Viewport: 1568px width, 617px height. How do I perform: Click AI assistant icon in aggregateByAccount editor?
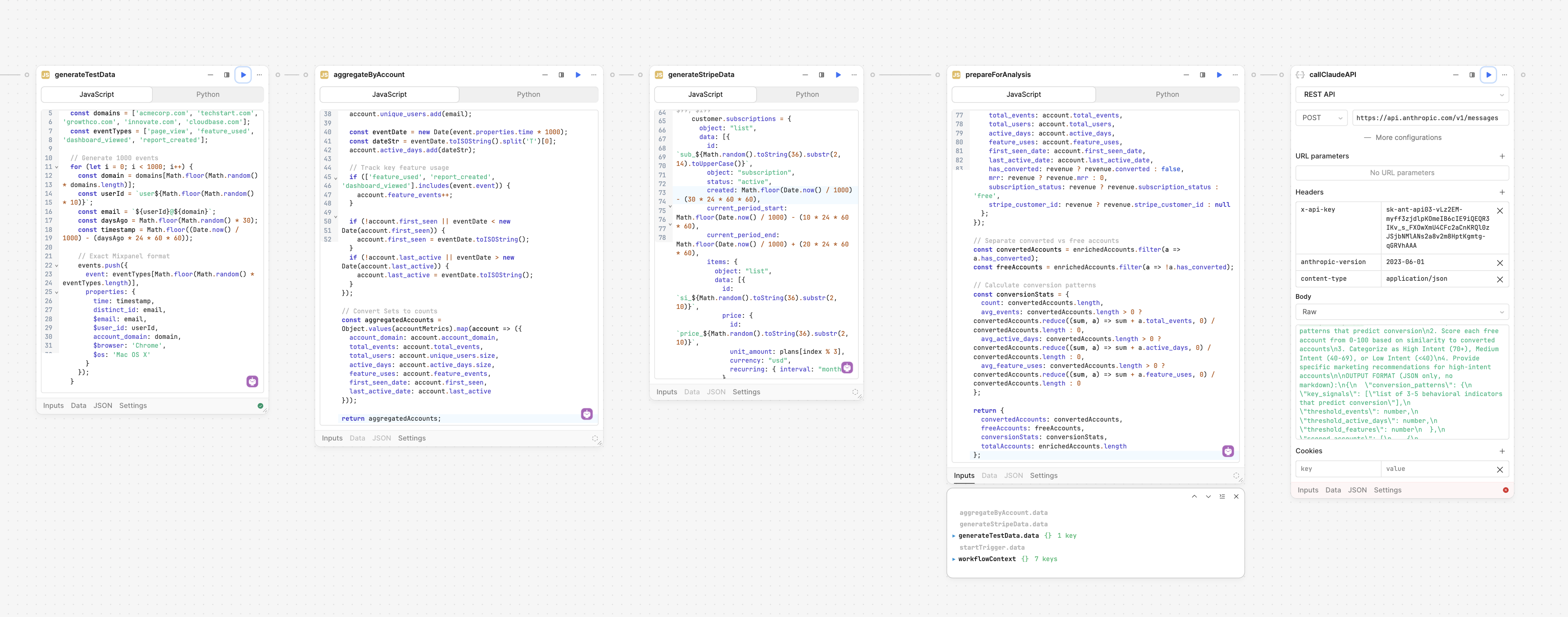click(587, 414)
